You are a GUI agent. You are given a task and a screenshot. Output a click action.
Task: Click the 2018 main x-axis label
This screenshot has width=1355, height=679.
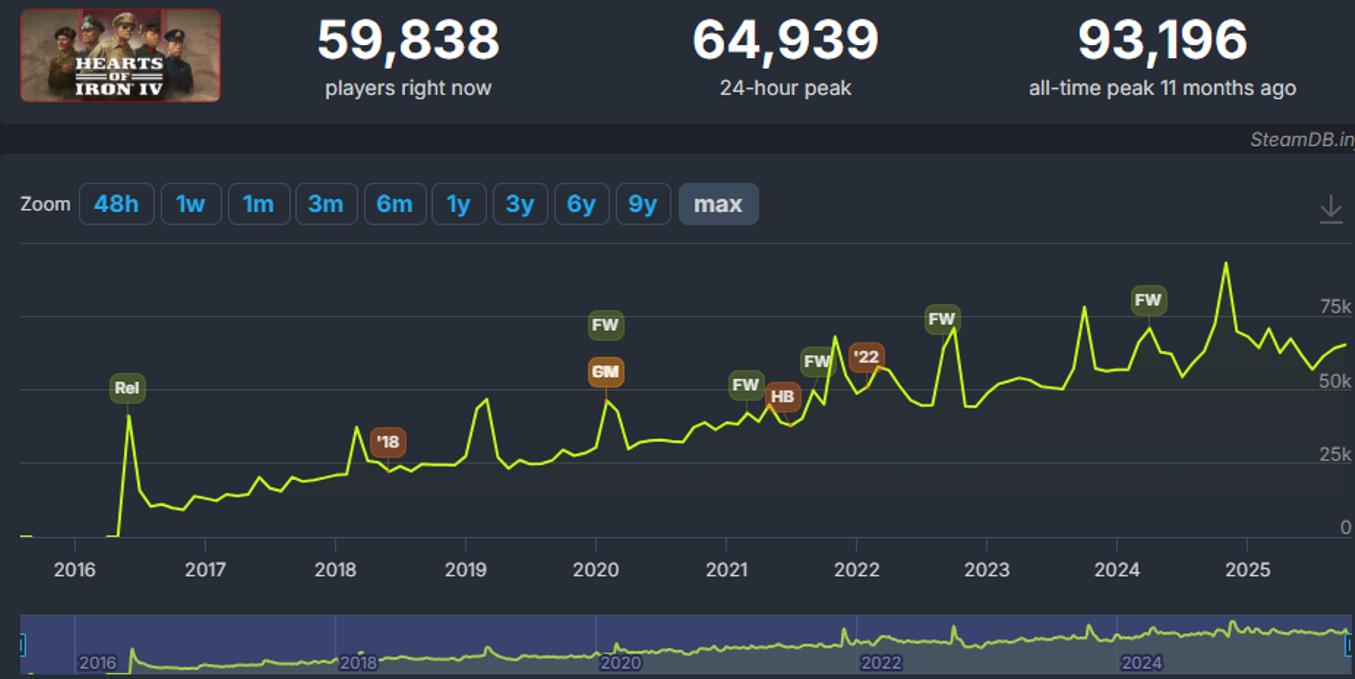tap(335, 570)
